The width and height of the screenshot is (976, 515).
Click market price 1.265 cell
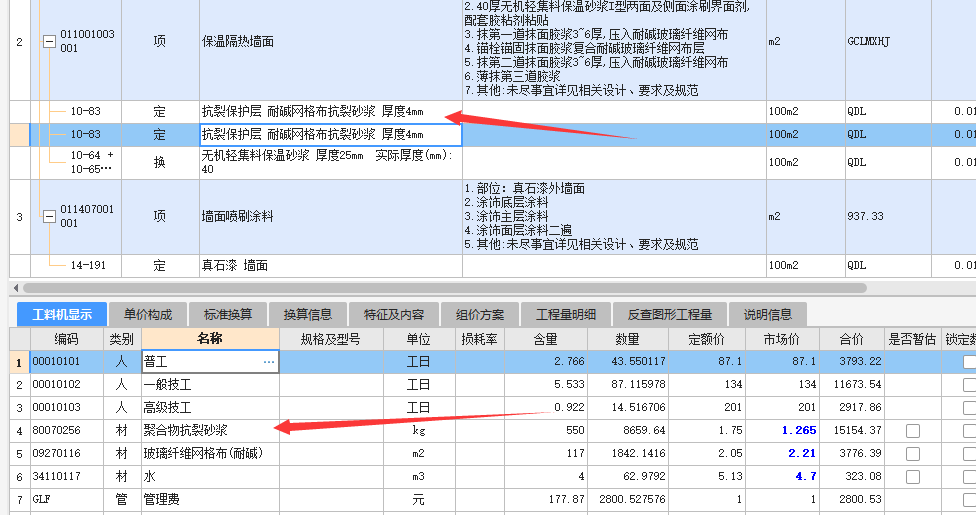click(x=782, y=430)
